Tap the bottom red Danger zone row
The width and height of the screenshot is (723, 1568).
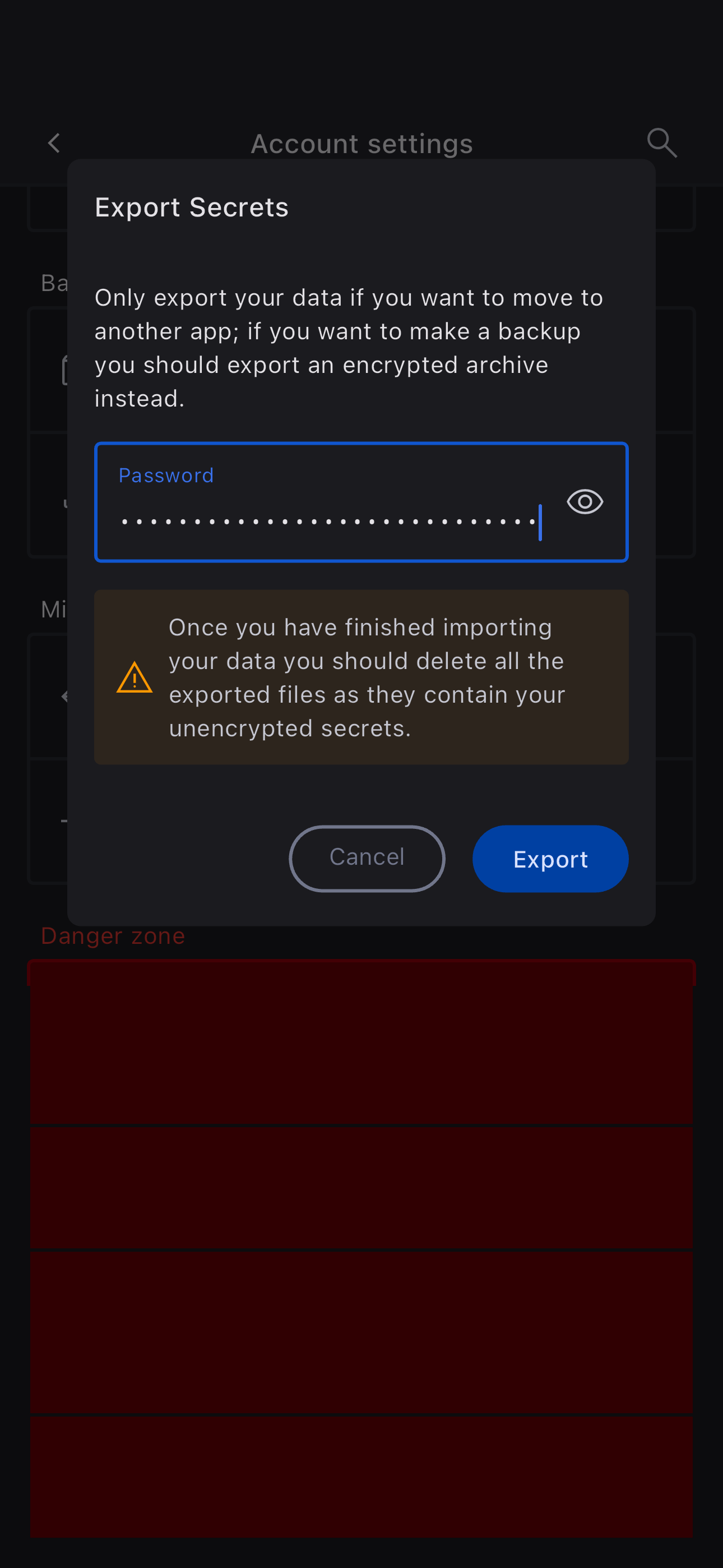point(361,1475)
